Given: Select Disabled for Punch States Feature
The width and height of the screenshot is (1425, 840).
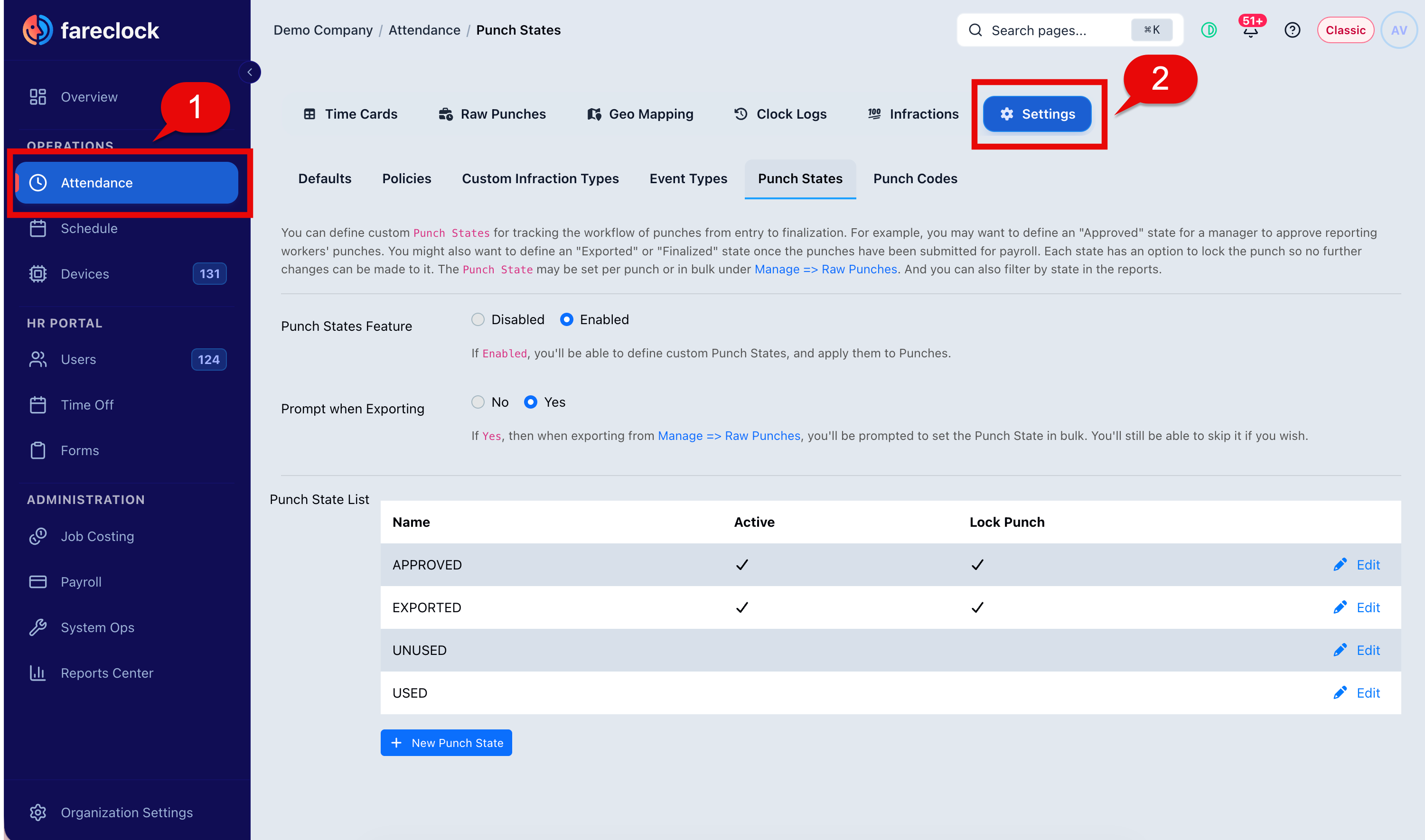Looking at the screenshot, I should click(x=478, y=320).
